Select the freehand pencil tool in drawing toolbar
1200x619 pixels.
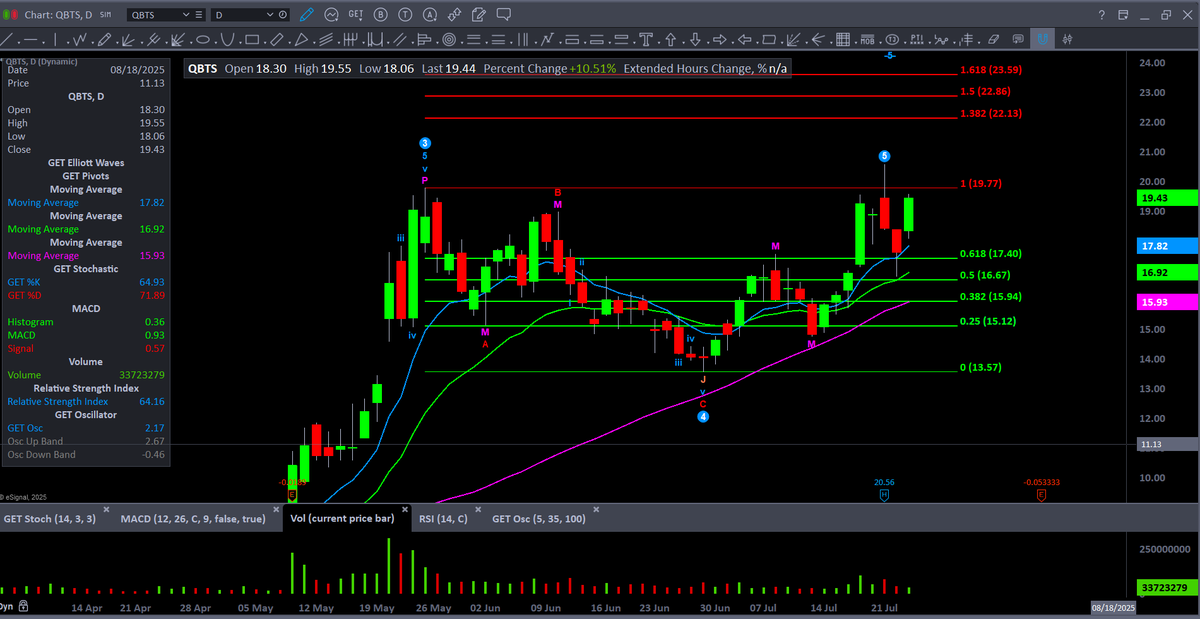pyautogui.click(x=104, y=39)
